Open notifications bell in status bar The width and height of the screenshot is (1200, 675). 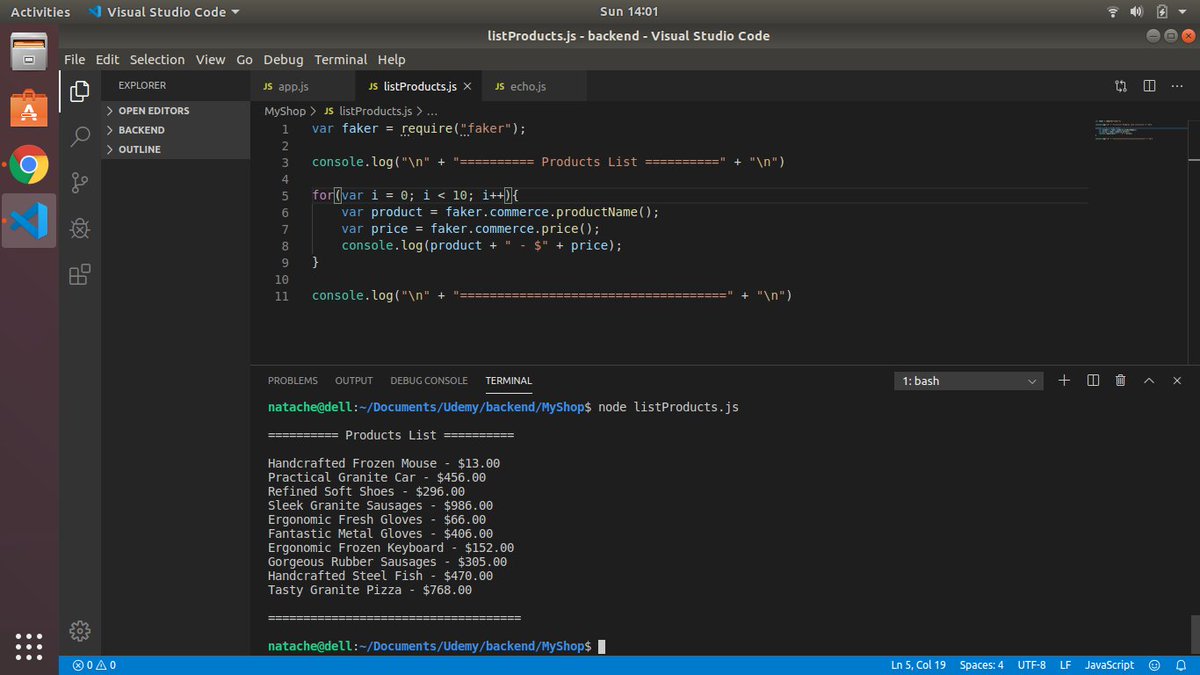1180,665
